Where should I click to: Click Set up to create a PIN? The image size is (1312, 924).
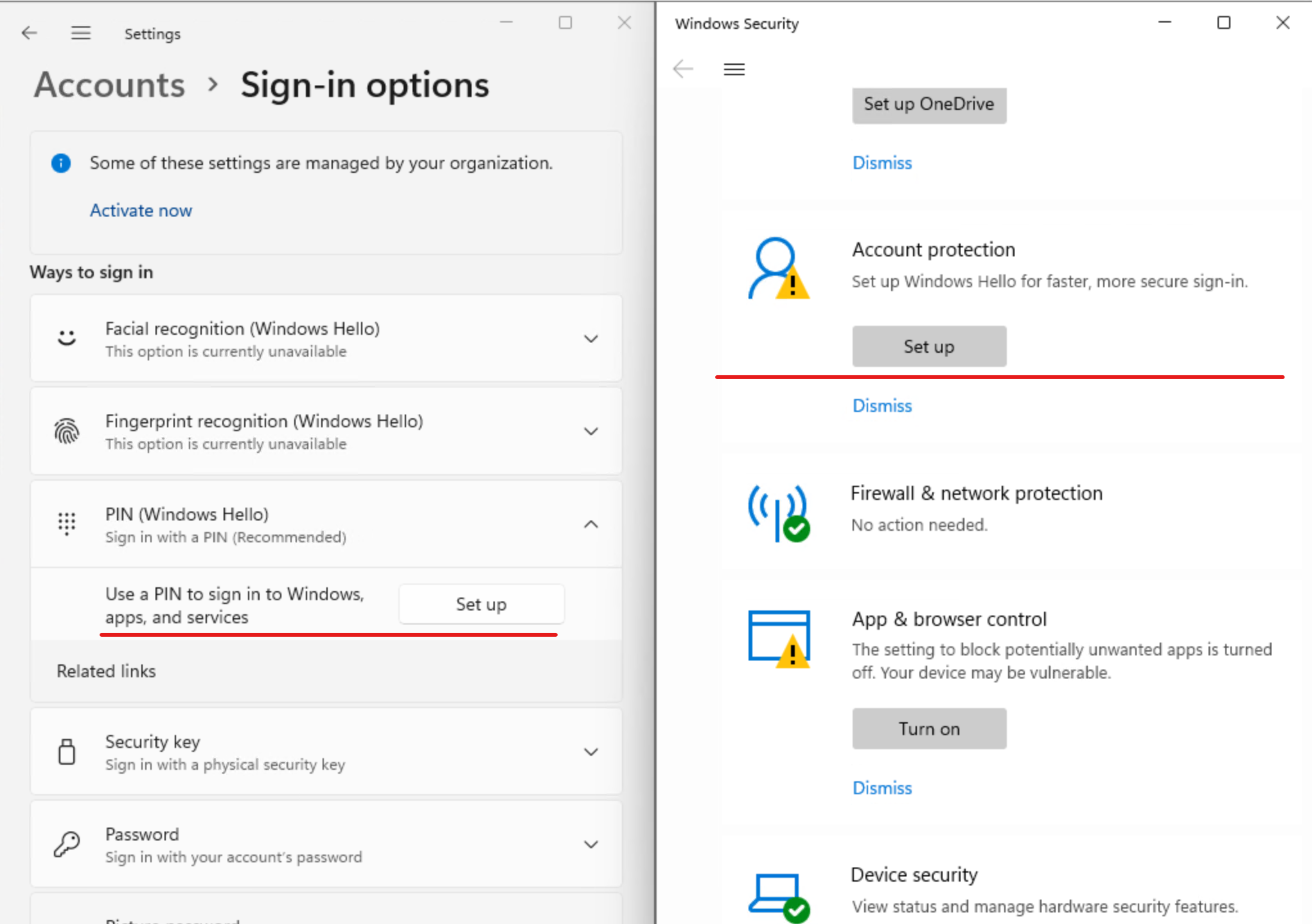[481, 604]
